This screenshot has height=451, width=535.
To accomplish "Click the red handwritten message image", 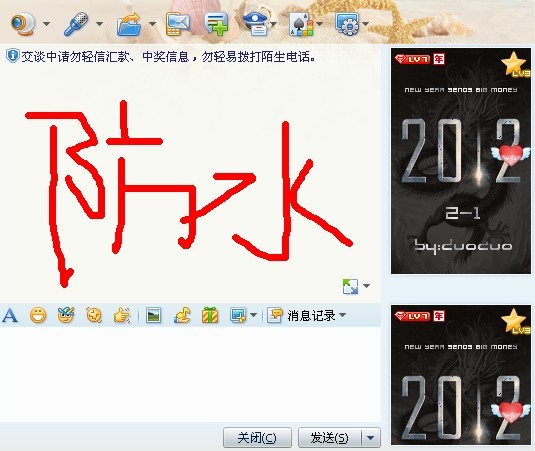I will (189, 194).
